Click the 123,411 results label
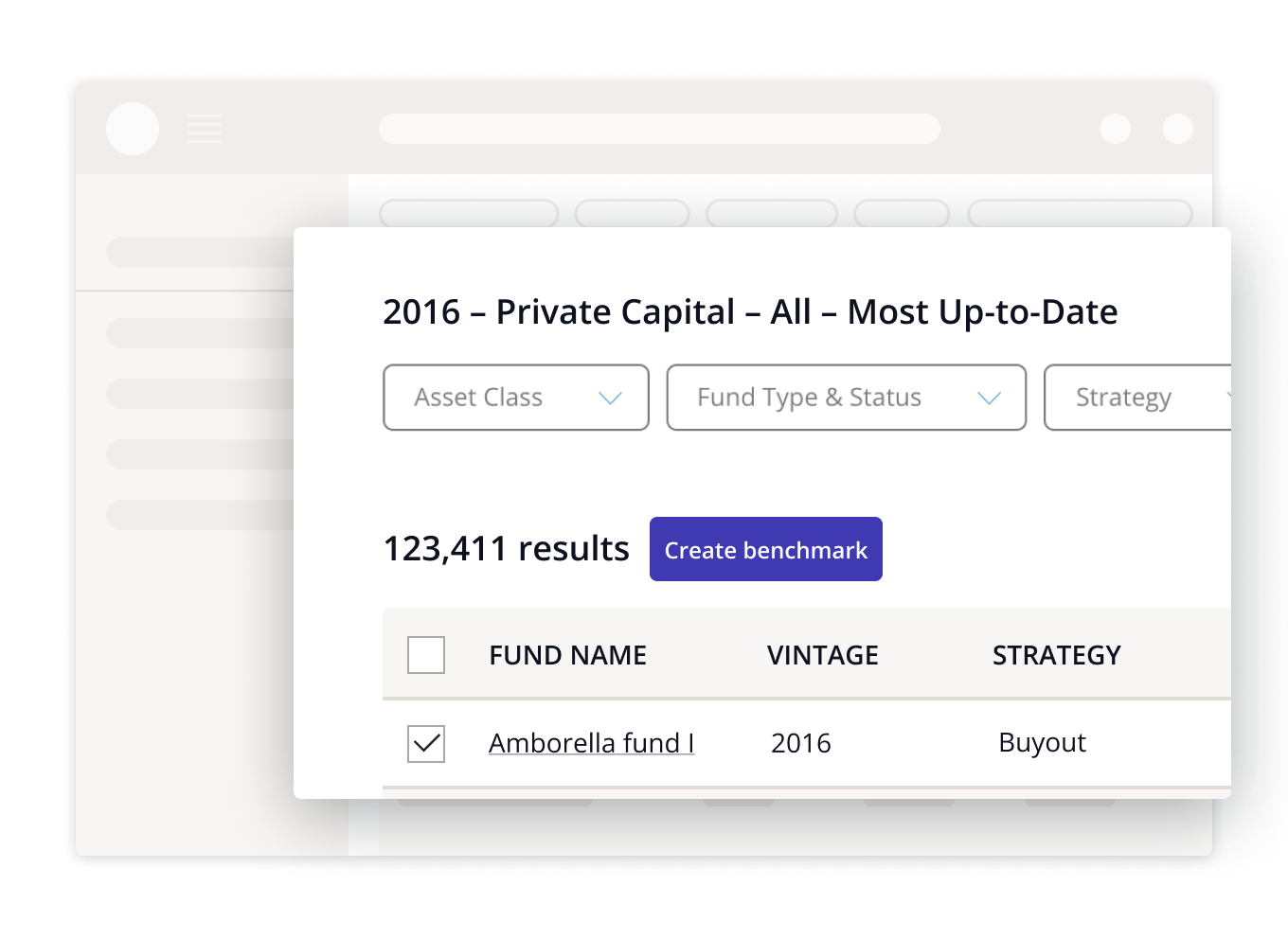The height and width of the screenshot is (939, 1288). 506,548
